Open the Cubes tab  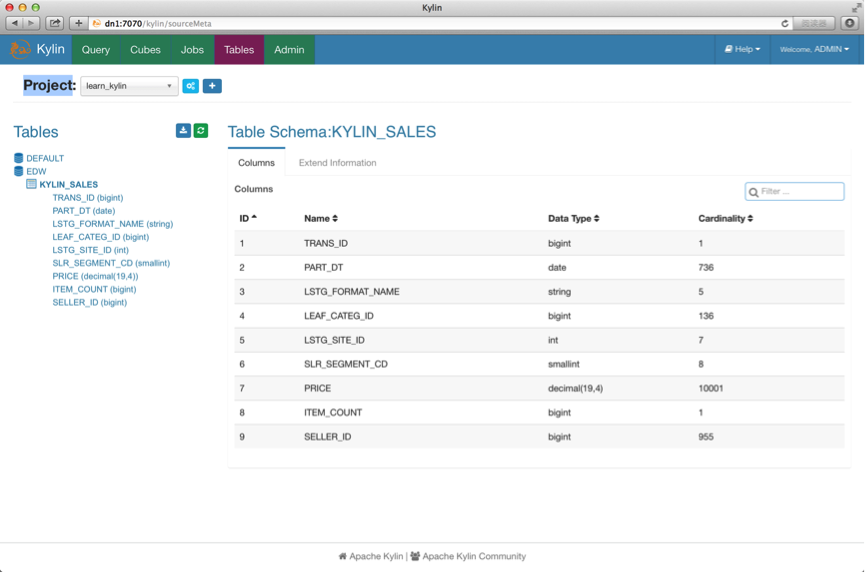[145, 50]
